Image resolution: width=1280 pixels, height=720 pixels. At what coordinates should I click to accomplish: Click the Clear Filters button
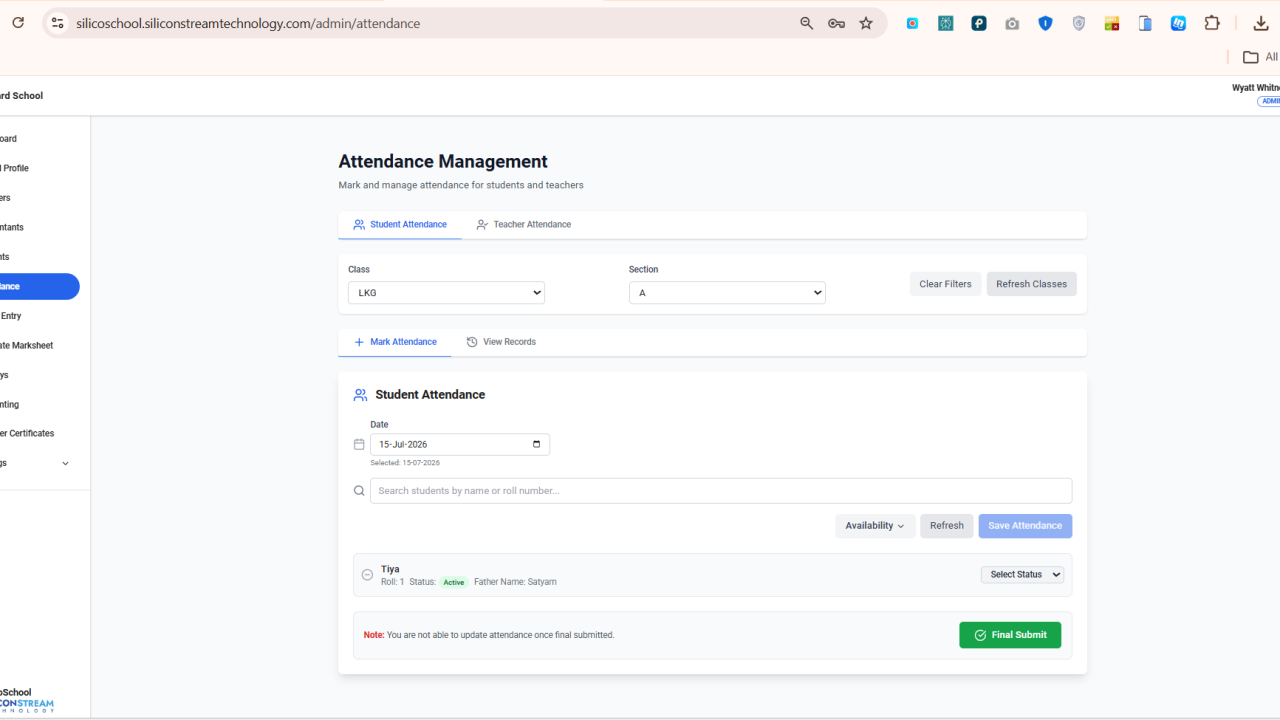tap(945, 284)
